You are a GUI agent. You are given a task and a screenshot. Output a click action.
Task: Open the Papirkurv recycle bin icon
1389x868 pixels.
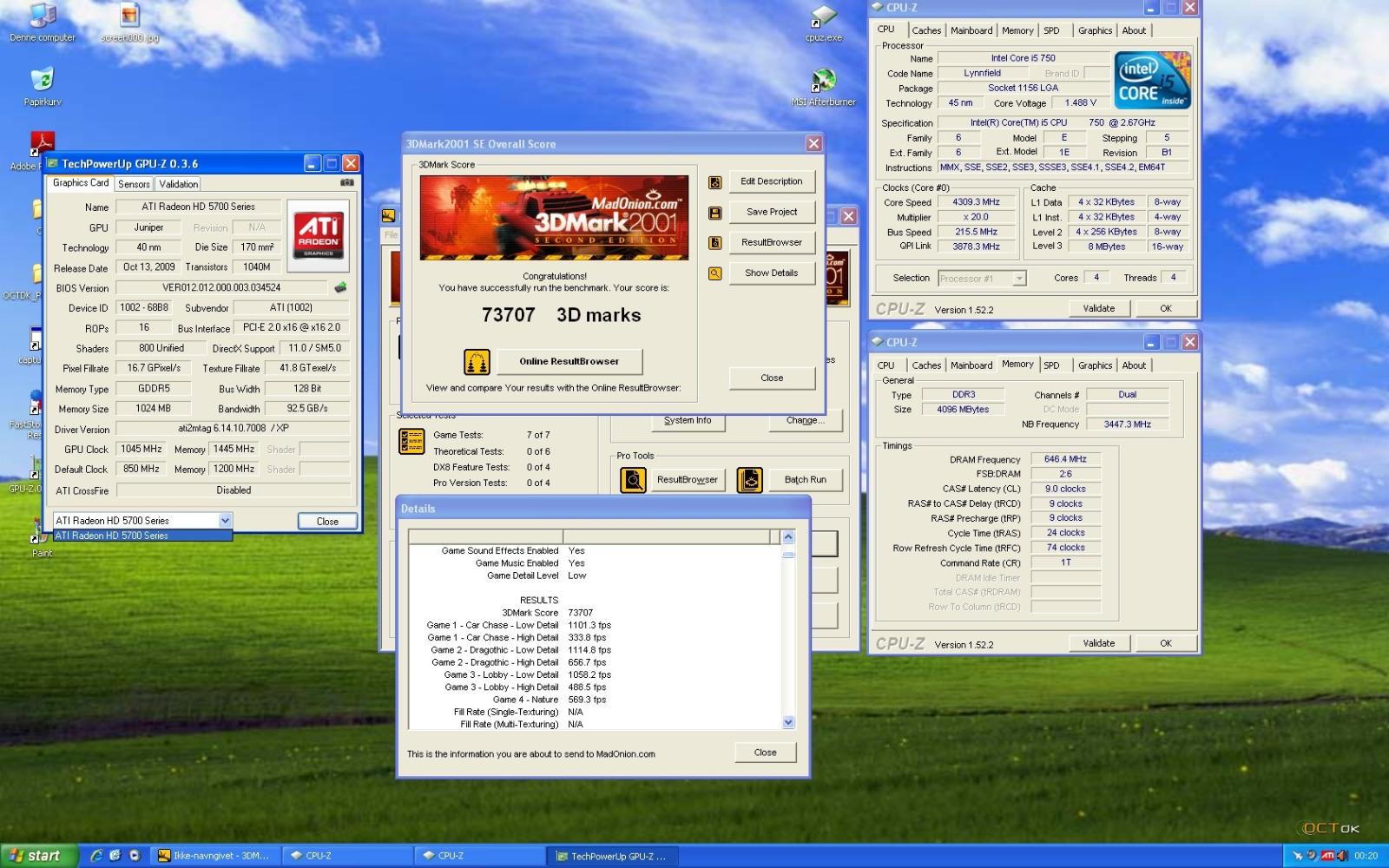point(42,87)
